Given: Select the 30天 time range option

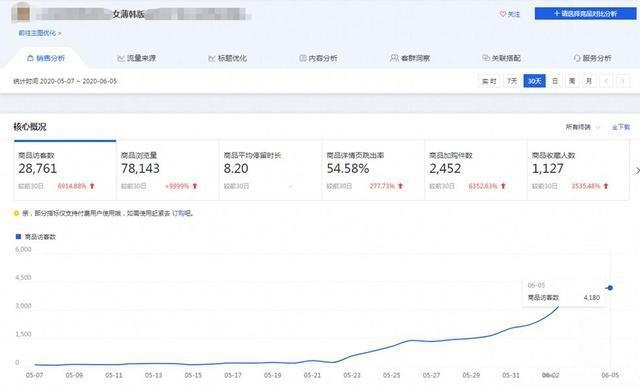Looking at the screenshot, I should click(x=534, y=81).
